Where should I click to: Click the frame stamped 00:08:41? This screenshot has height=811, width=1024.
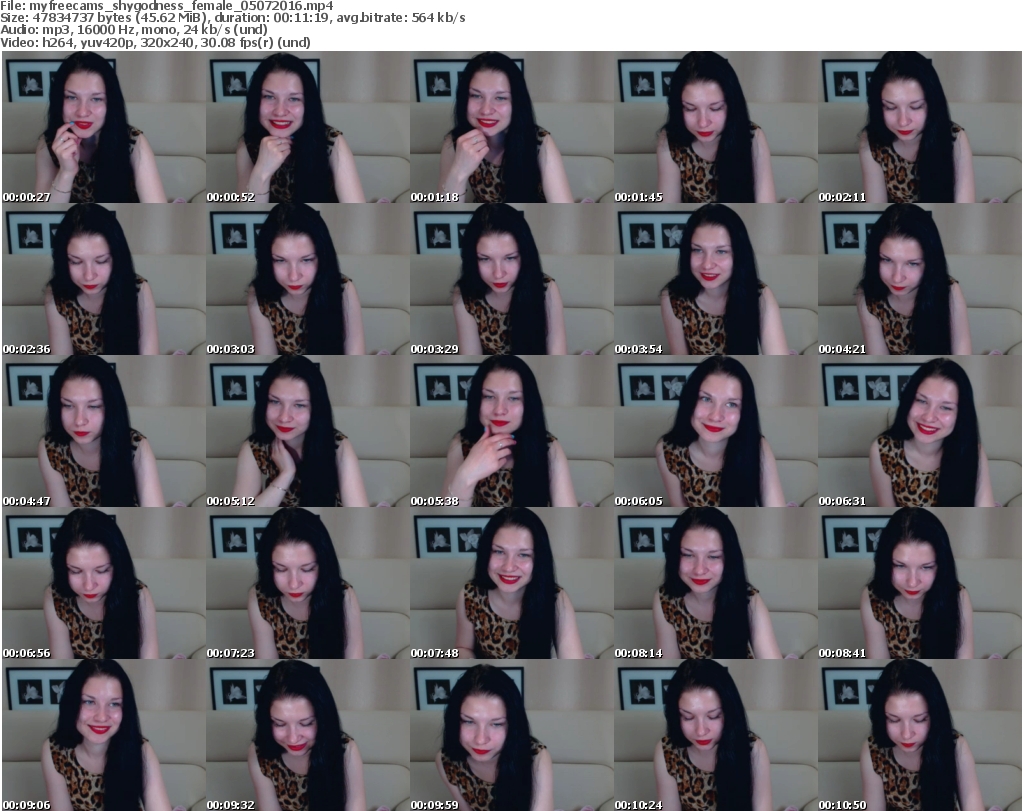point(920,583)
